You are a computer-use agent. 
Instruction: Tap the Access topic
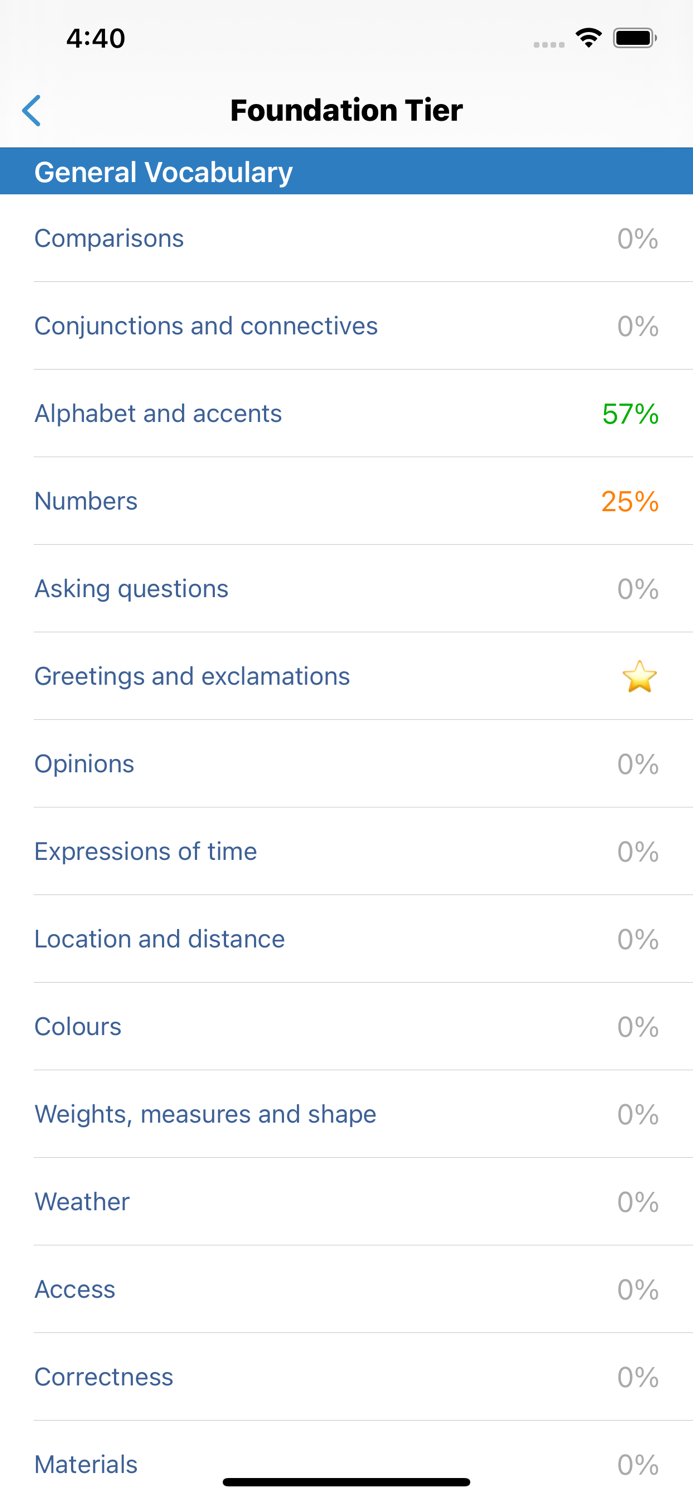tap(75, 1289)
